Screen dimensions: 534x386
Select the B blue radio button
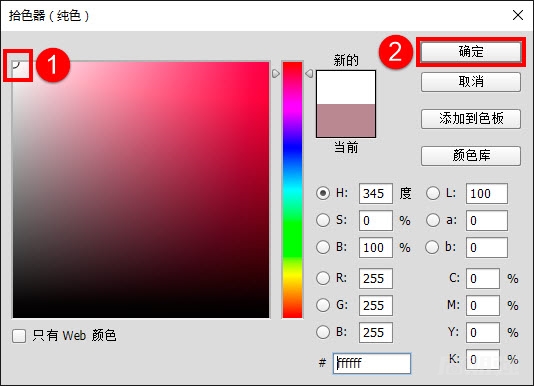pos(323,332)
